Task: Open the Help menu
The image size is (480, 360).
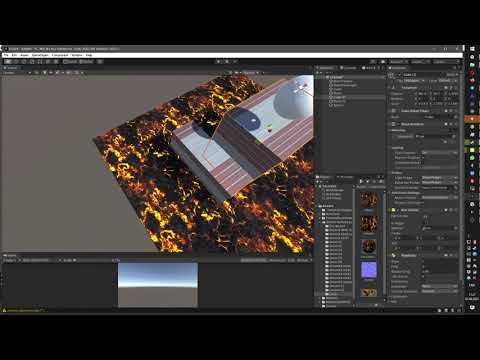Action: [89, 55]
